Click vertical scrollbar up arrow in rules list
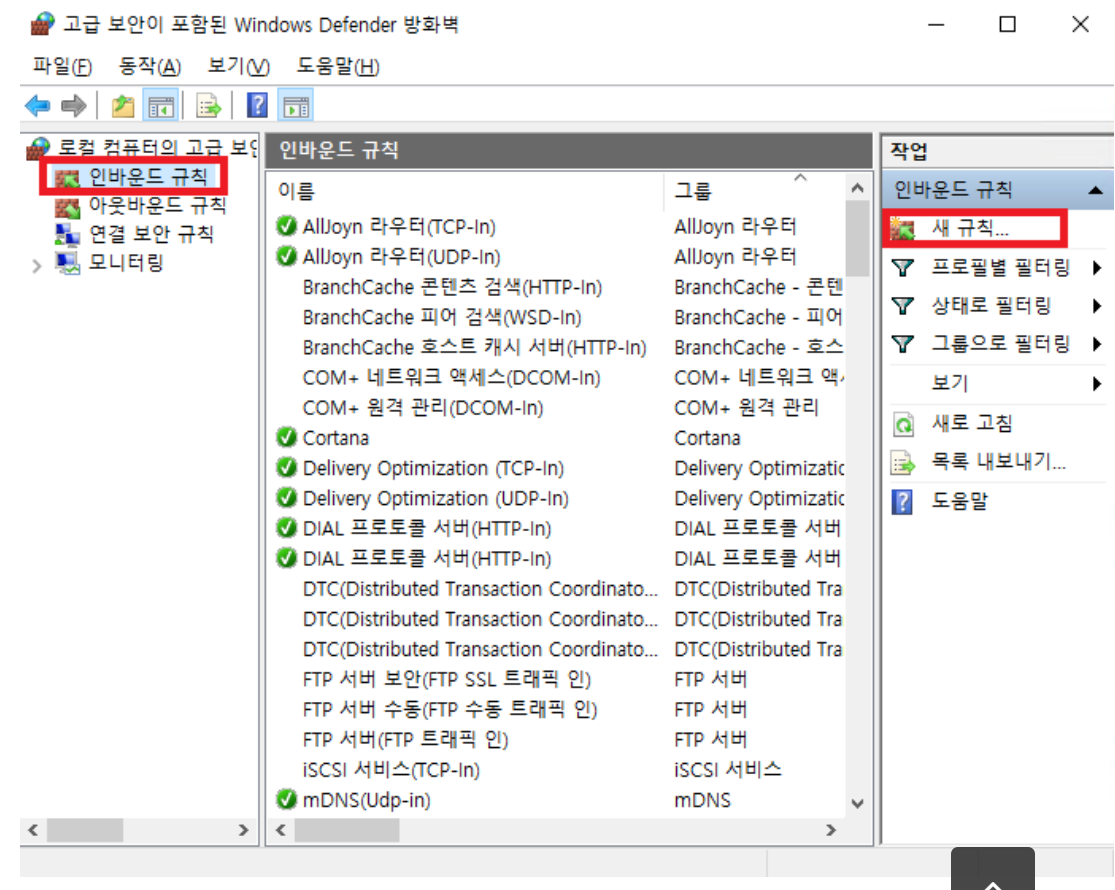Viewport: 1115px width, 890px height. pyautogui.click(x=857, y=188)
